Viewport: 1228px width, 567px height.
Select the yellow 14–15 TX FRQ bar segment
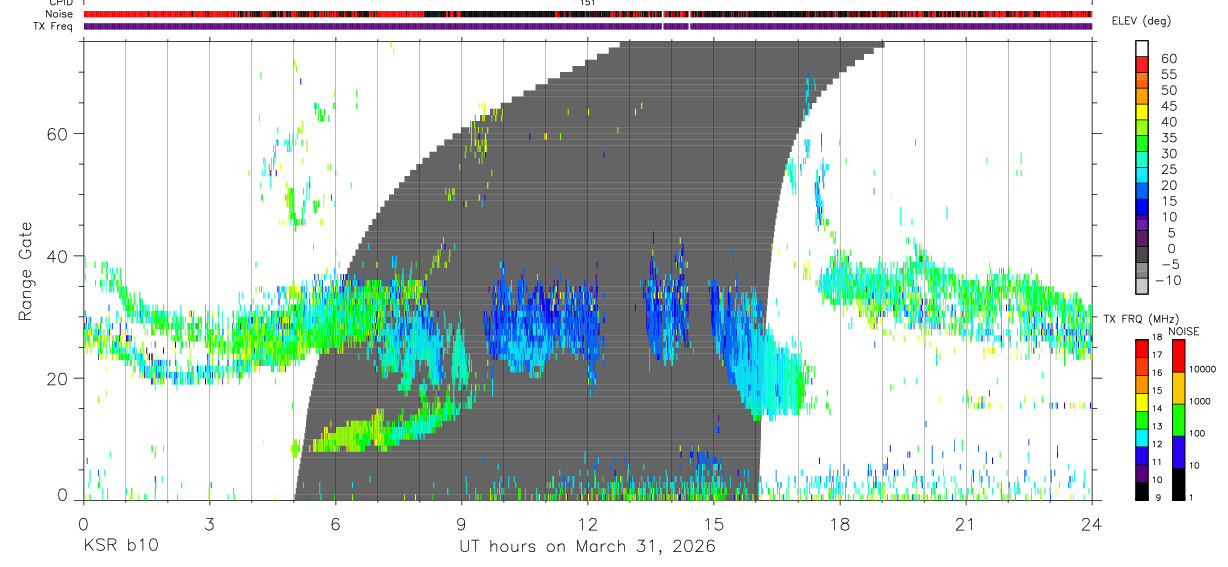(1142, 400)
